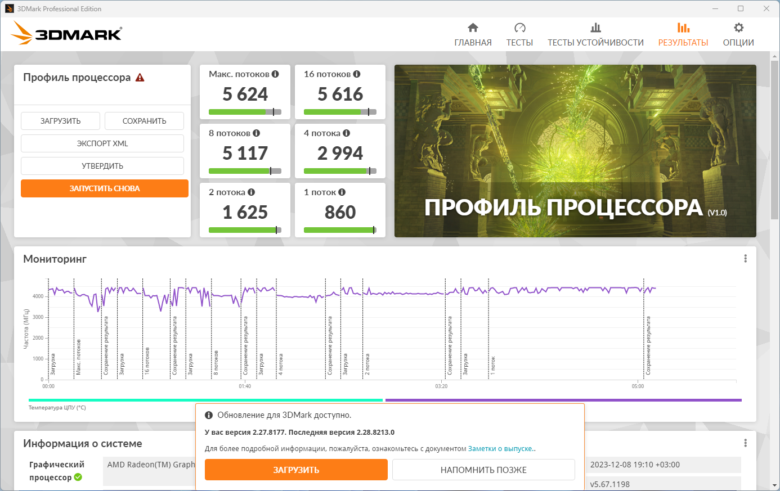
Task: Click the 16 потоков score bar
Action: pos(340,112)
